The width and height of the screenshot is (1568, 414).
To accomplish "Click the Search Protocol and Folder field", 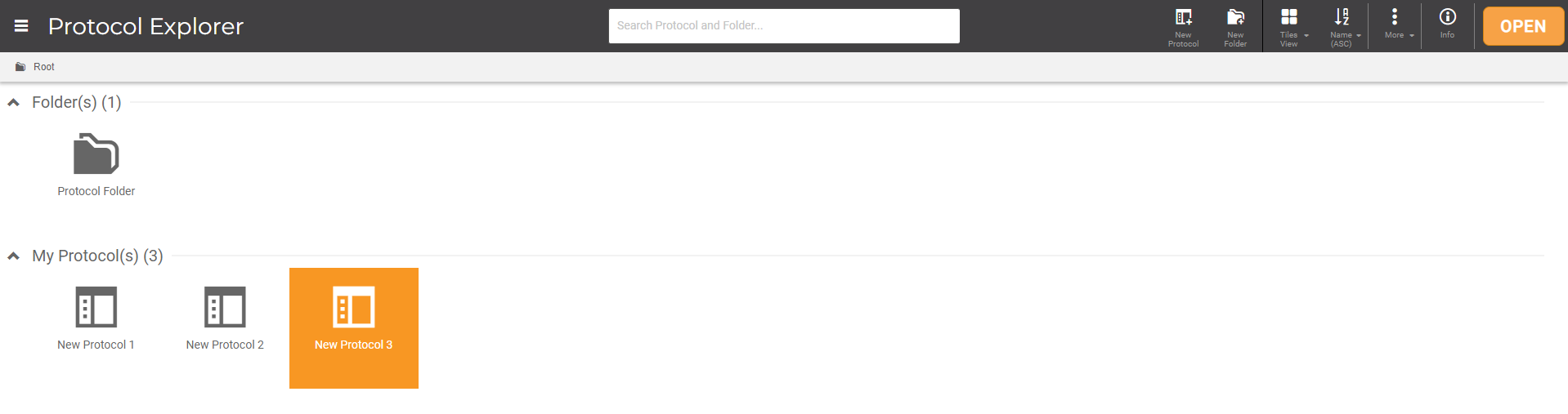I will [x=784, y=26].
